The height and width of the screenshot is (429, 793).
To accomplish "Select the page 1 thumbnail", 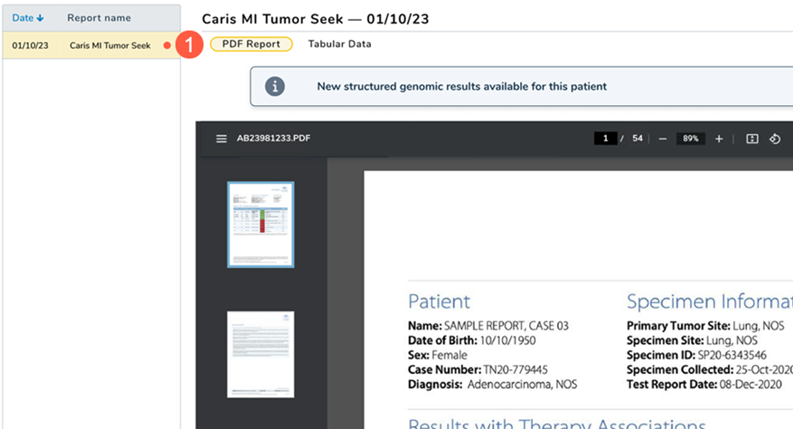I will pyautogui.click(x=260, y=224).
